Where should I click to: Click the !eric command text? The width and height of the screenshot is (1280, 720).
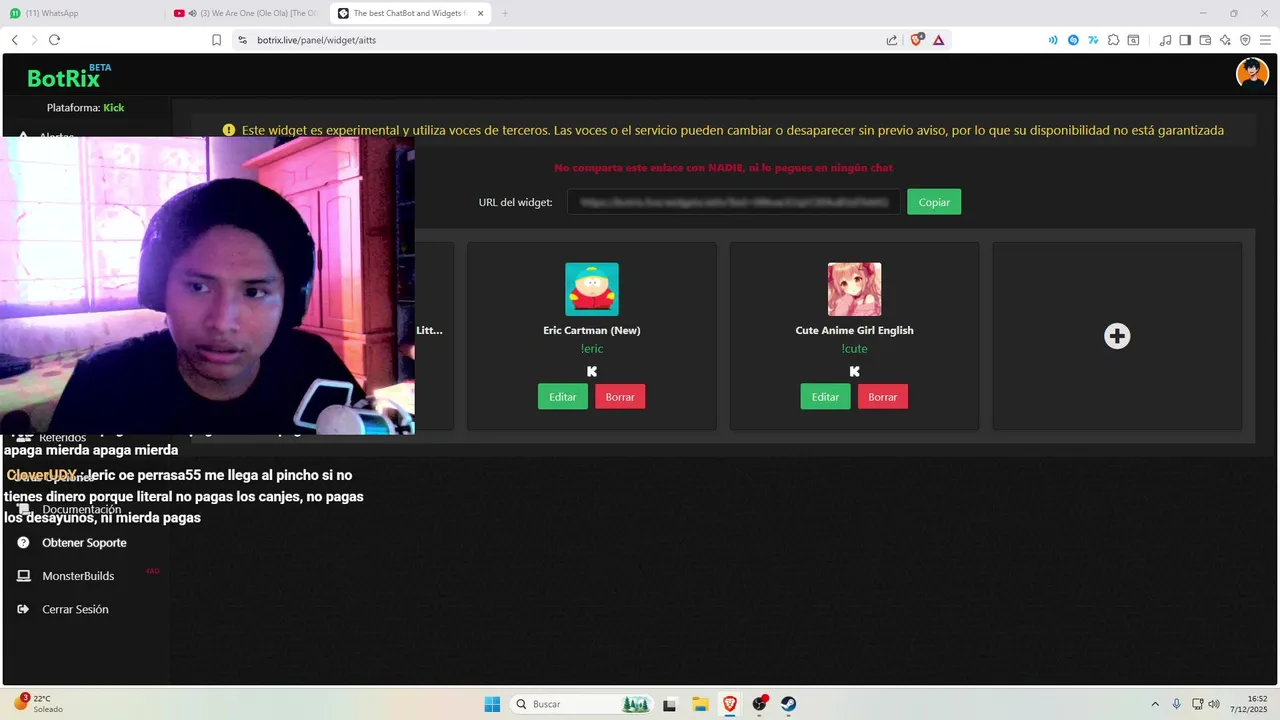[592, 349]
